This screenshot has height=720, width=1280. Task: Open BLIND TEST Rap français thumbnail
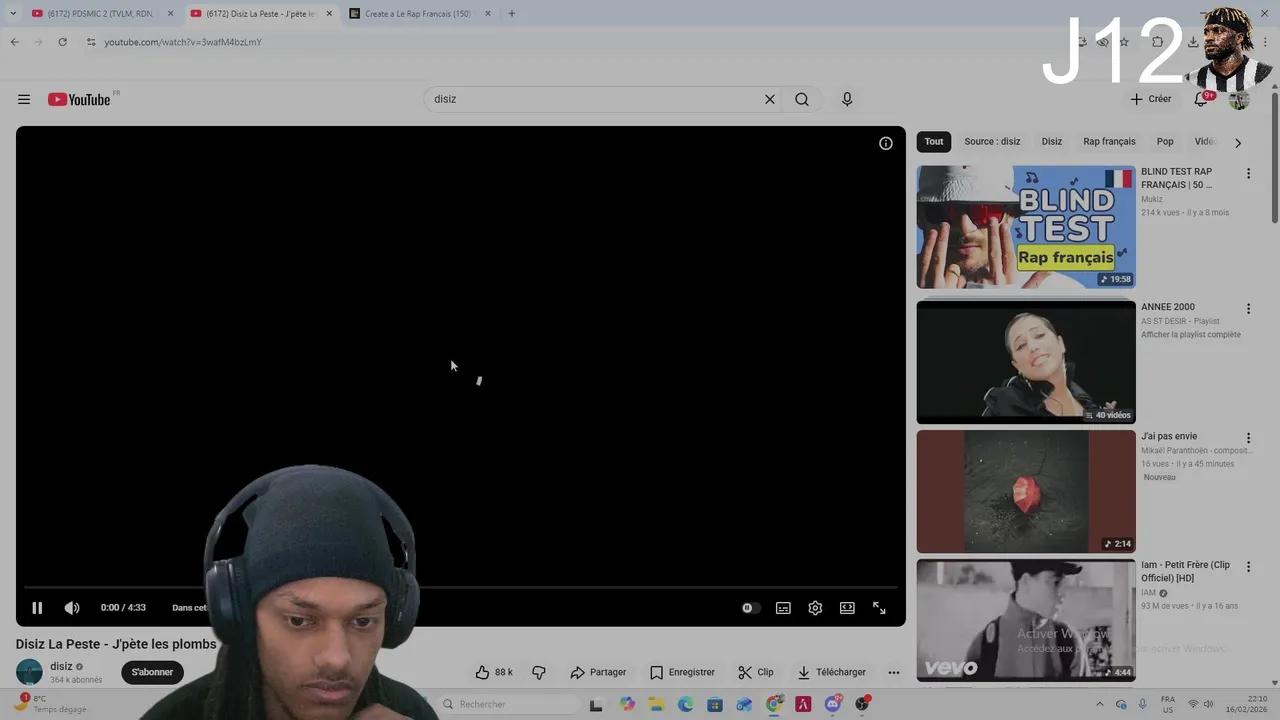coord(1026,227)
